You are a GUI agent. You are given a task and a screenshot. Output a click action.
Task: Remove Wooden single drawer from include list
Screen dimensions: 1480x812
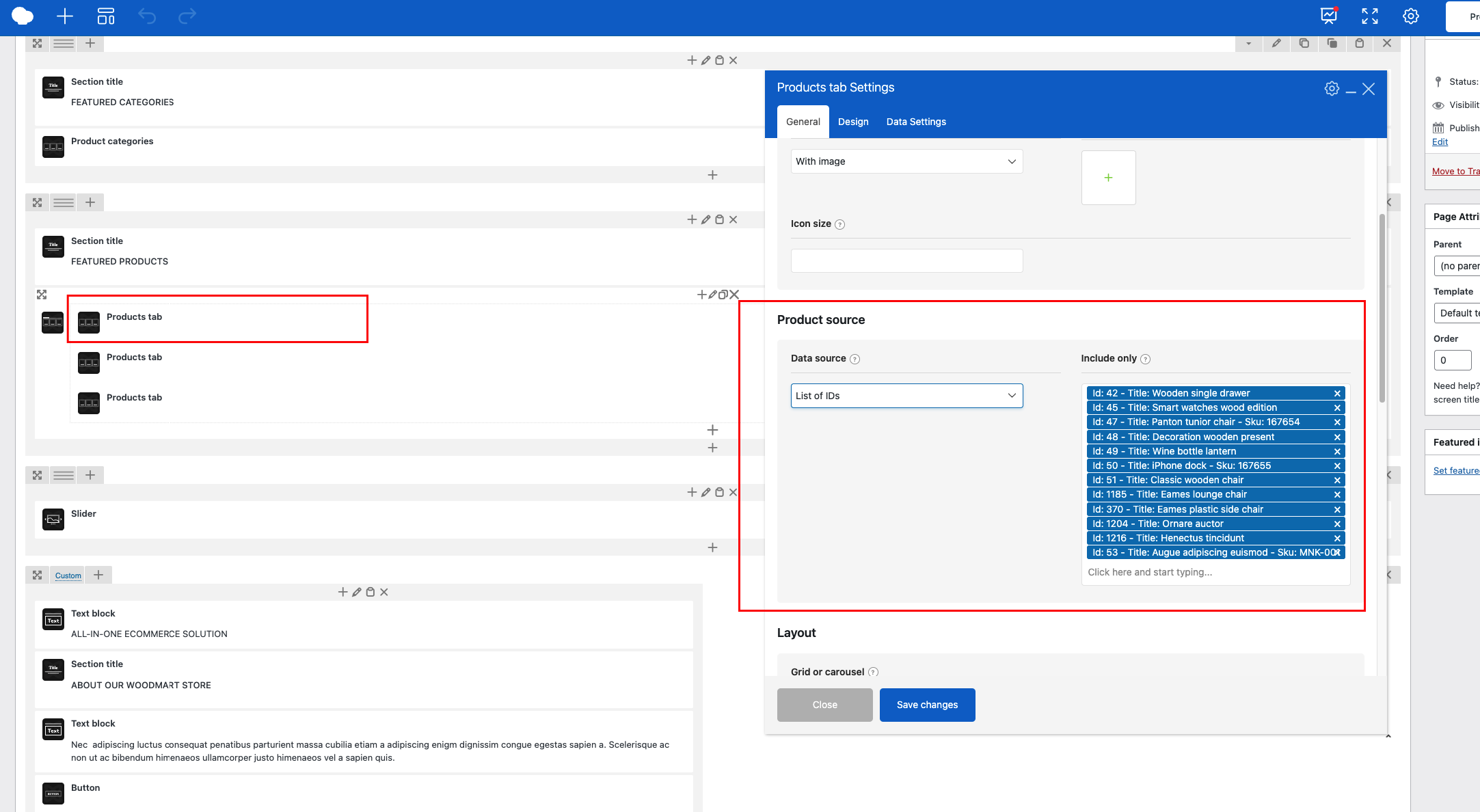click(x=1337, y=394)
